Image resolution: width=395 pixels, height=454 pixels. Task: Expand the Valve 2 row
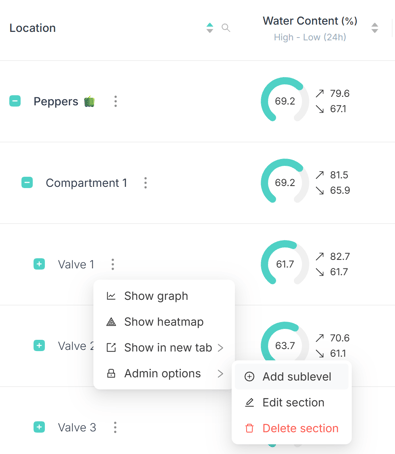click(x=39, y=346)
